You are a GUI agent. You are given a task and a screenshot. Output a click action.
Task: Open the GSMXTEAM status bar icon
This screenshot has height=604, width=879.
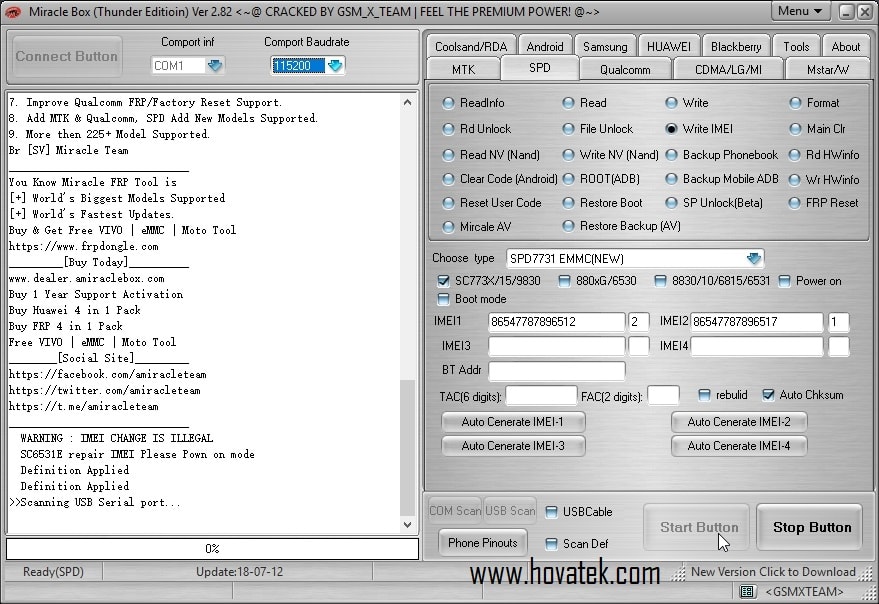[746, 592]
